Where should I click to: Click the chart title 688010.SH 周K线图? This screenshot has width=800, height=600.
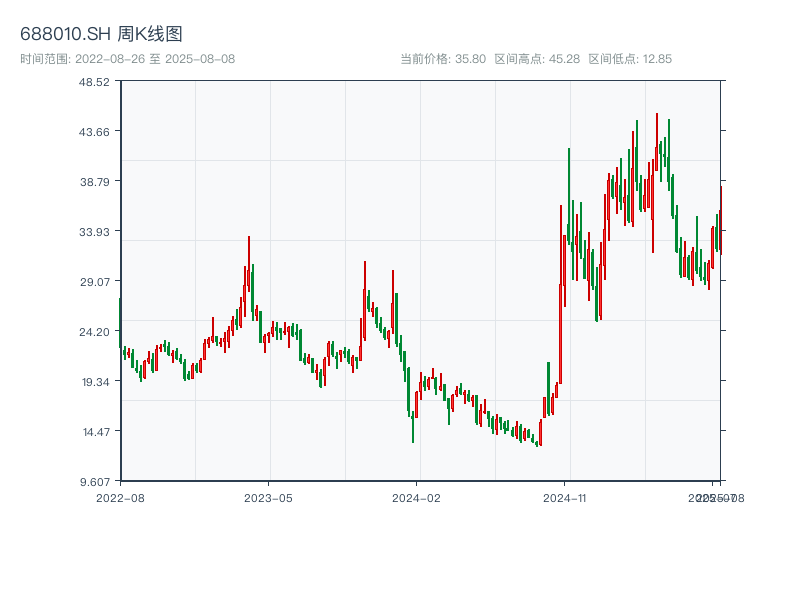pyautogui.click(x=101, y=34)
